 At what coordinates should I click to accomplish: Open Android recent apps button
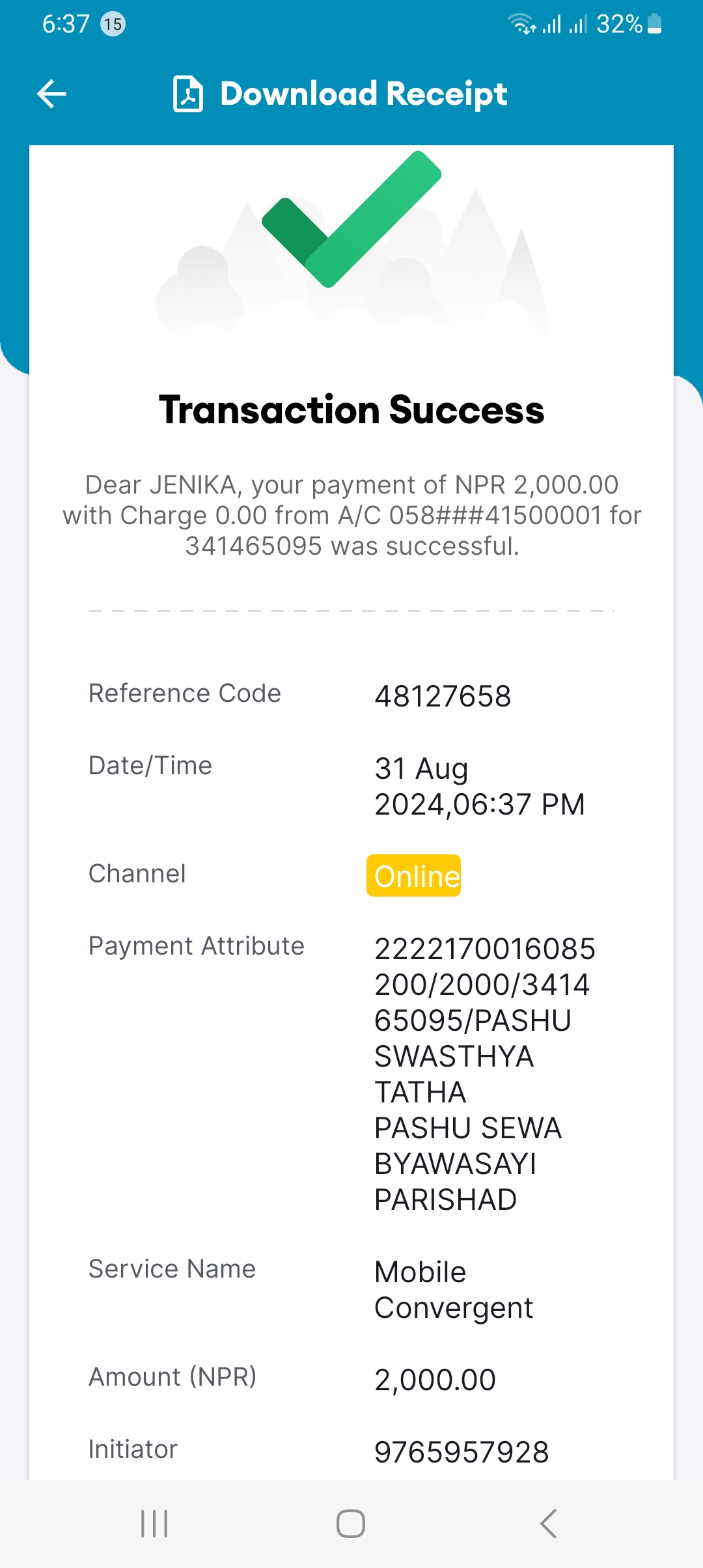pos(154,1524)
